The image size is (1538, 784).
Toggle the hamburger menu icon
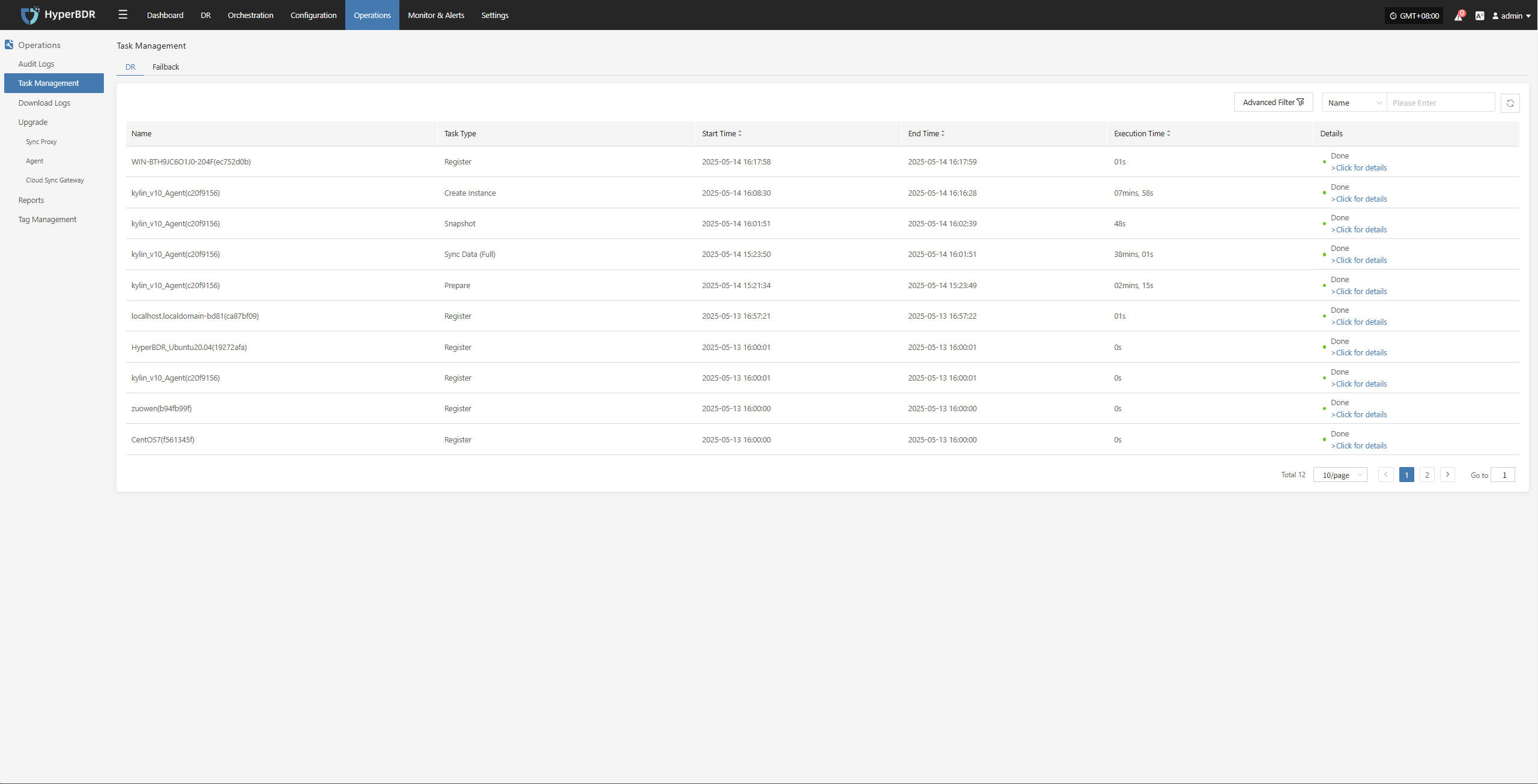123,15
